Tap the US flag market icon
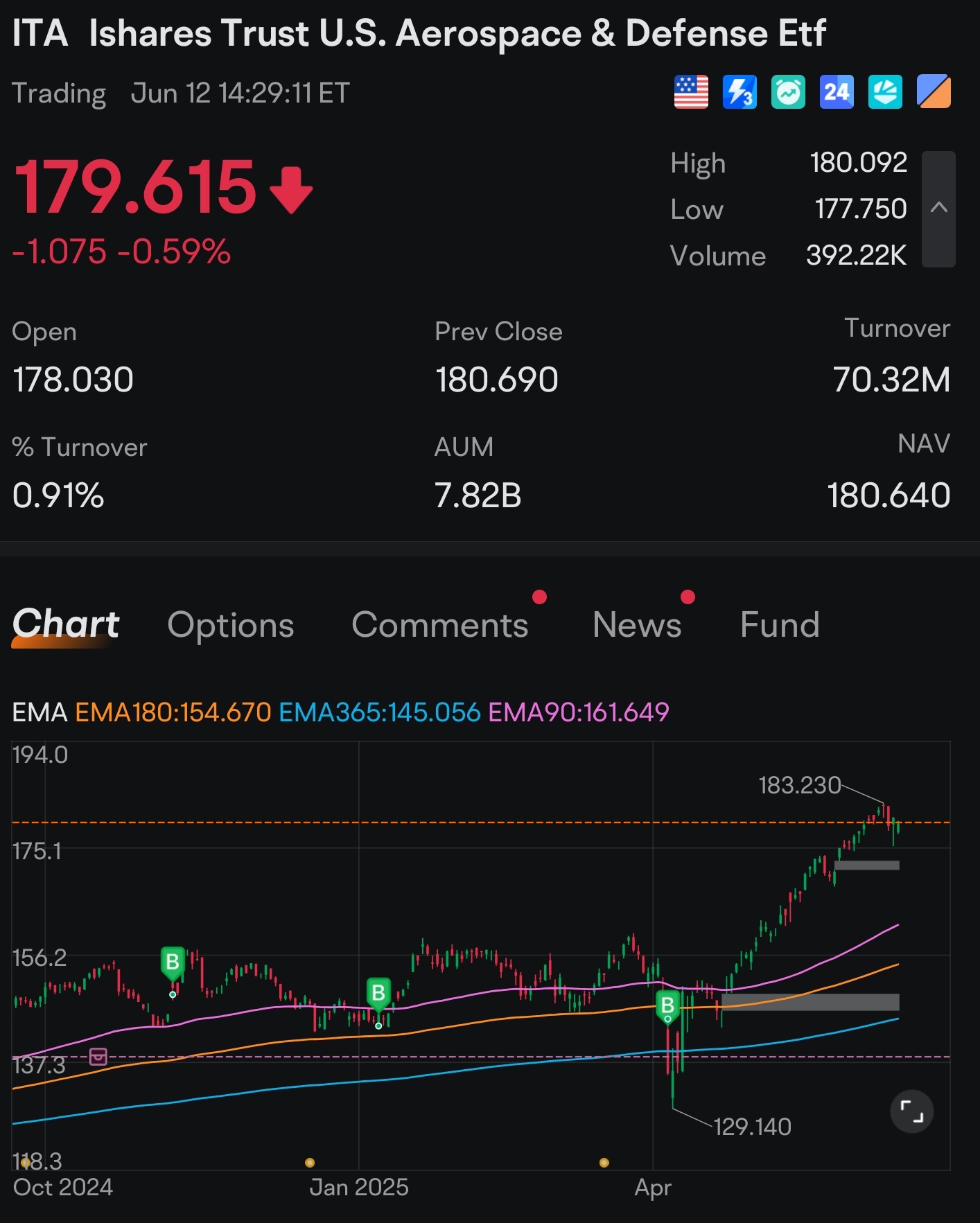The width and height of the screenshot is (980, 1223). click(x=691, y=92)
